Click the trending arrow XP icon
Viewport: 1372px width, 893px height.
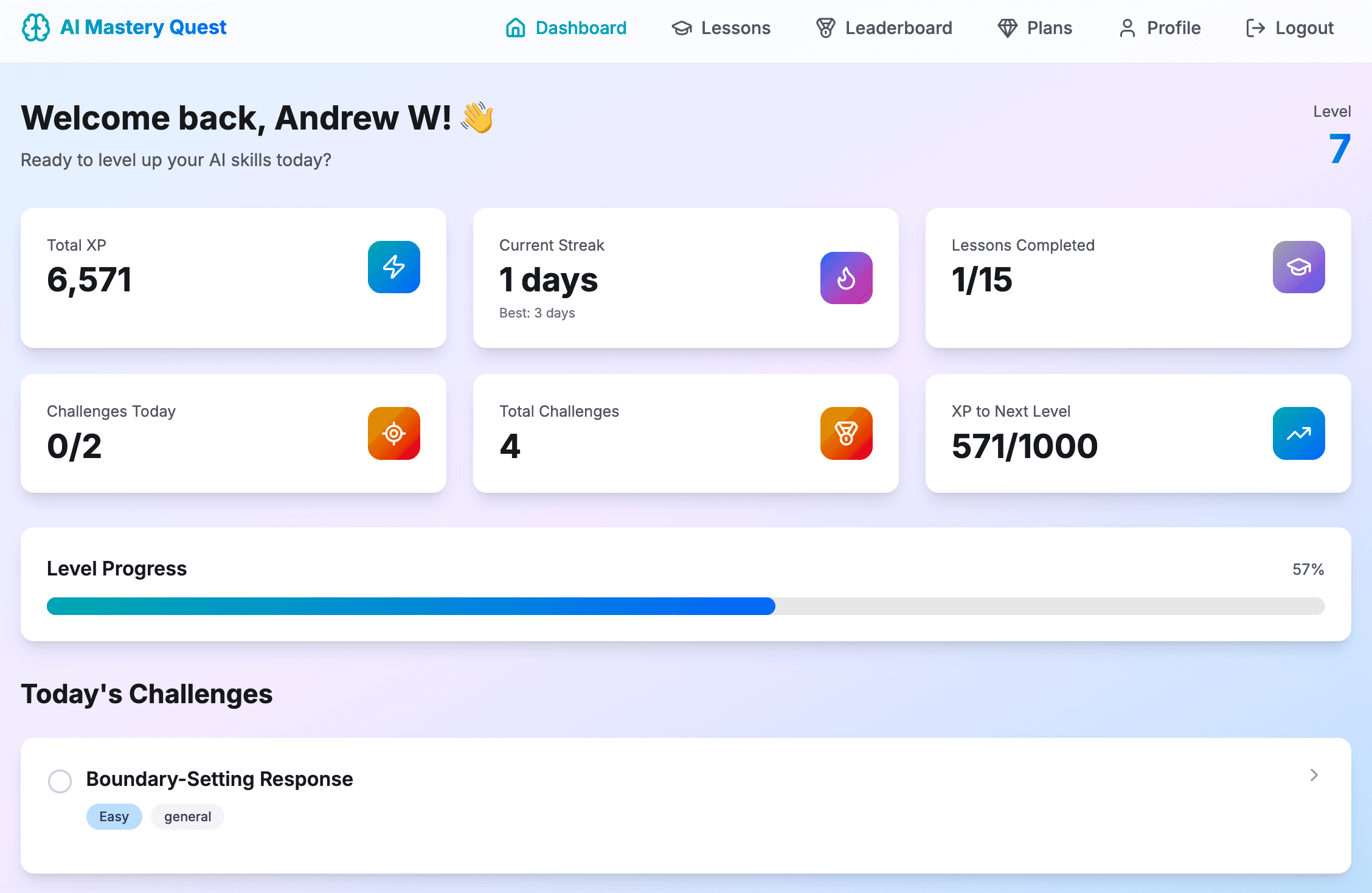(x=1298, y=433)
